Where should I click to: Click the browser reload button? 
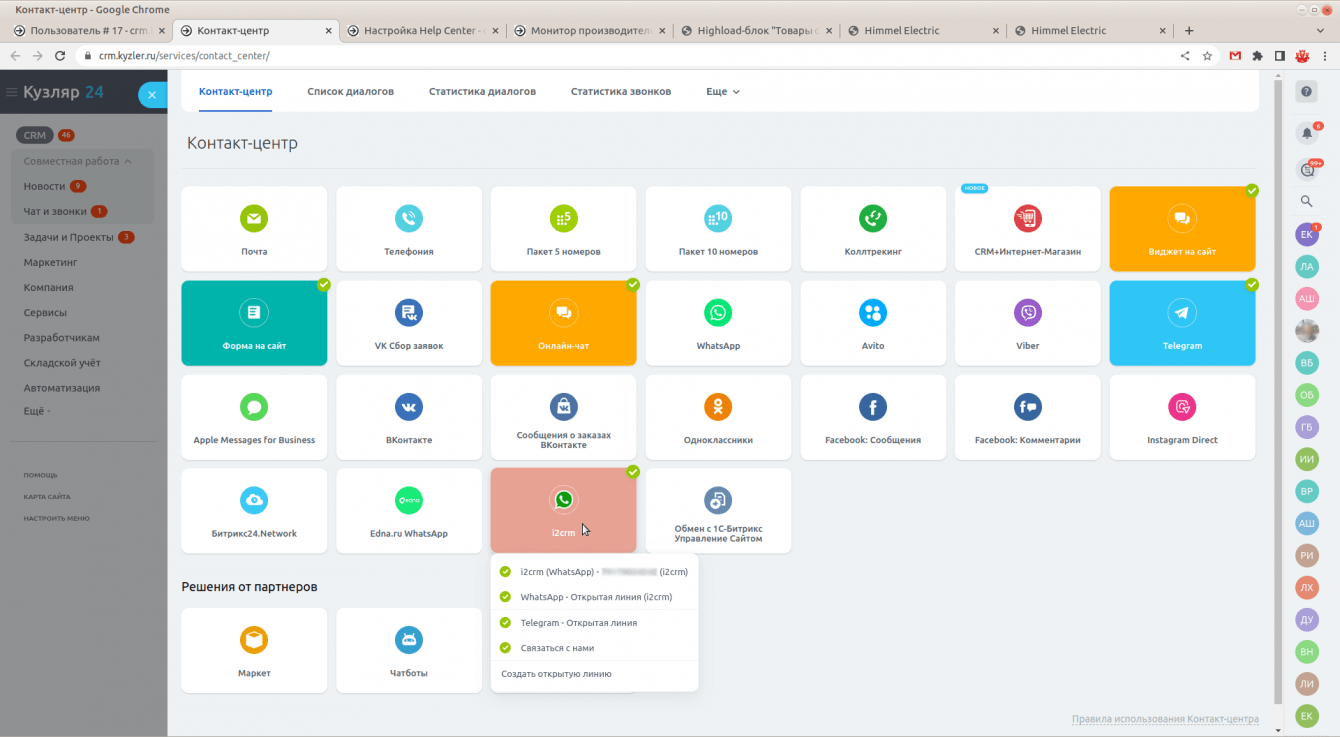click(60, 56)
